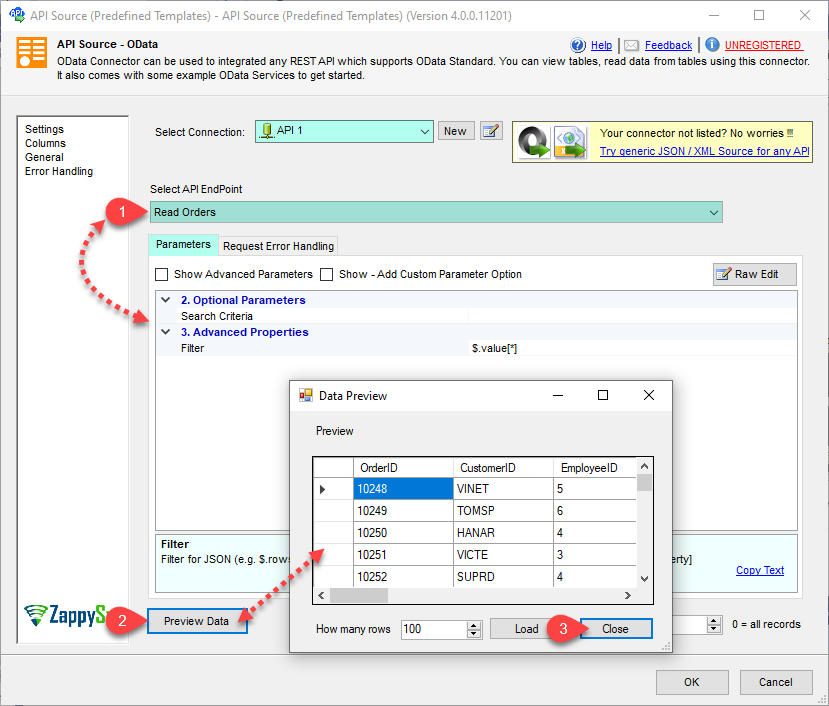The image size is (829, 706).
Task: Click the CustomerID column header
Action: tap(503, 467)
